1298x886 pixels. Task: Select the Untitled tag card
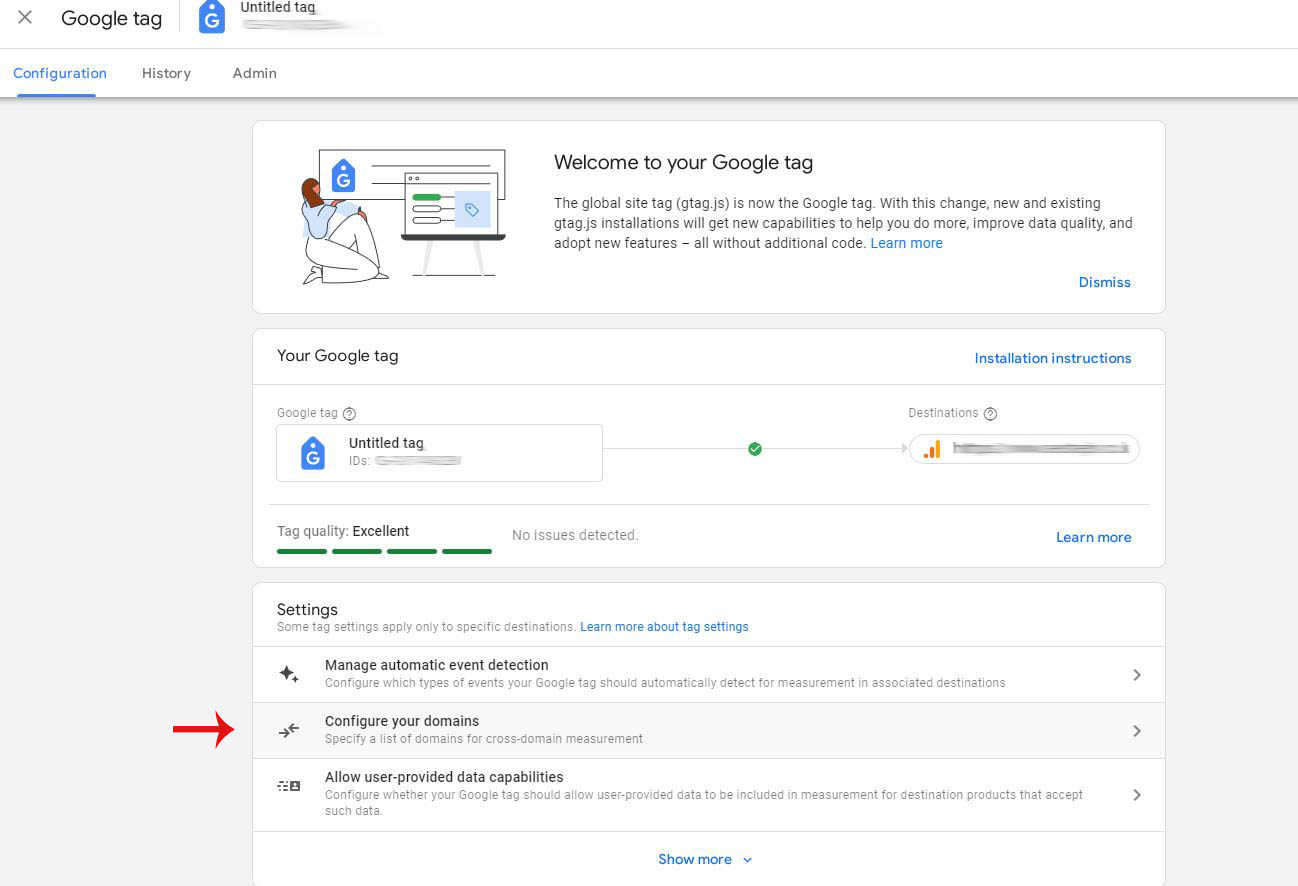[x=440, y=453]
